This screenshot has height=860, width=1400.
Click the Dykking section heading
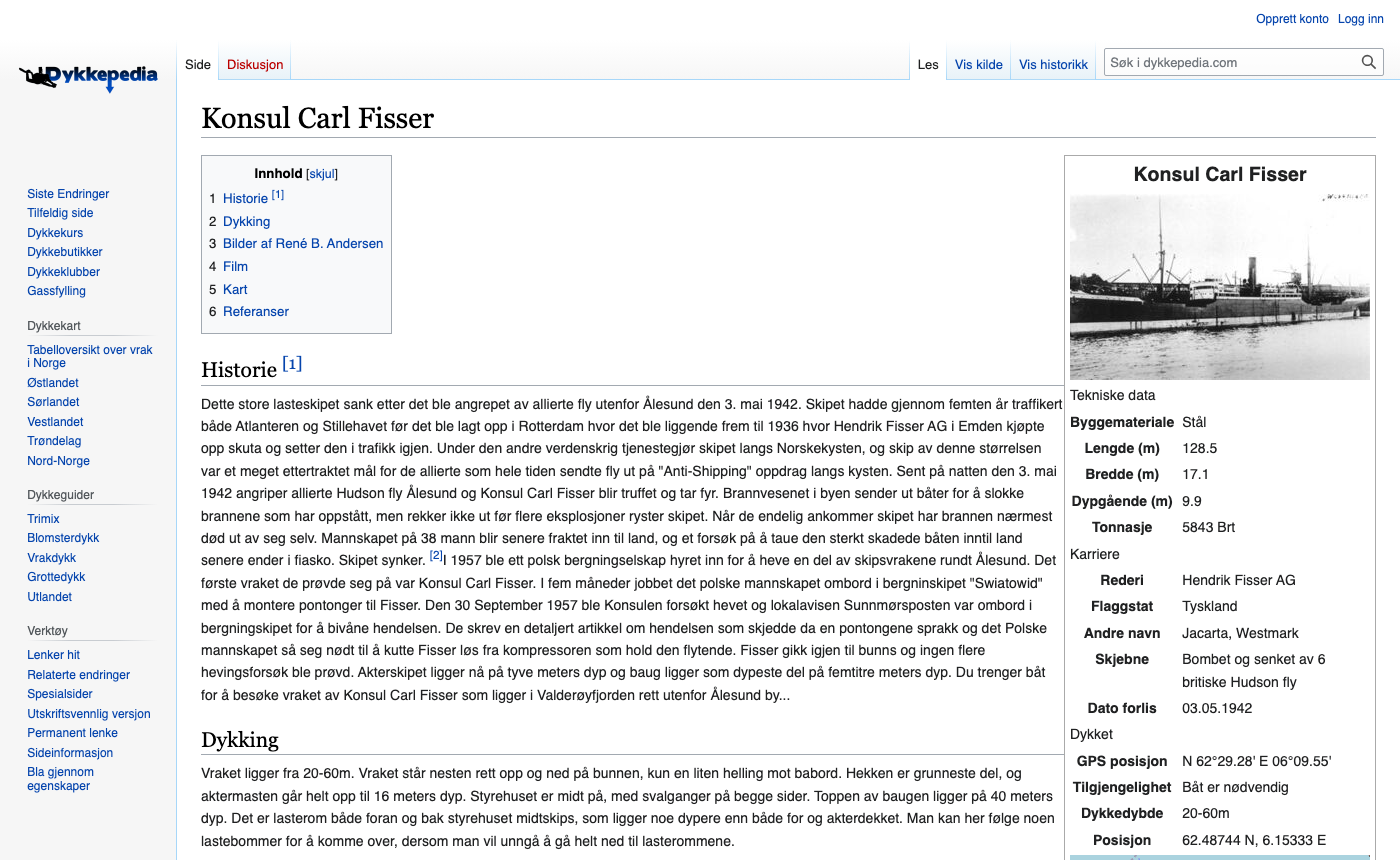click(240, 740)
